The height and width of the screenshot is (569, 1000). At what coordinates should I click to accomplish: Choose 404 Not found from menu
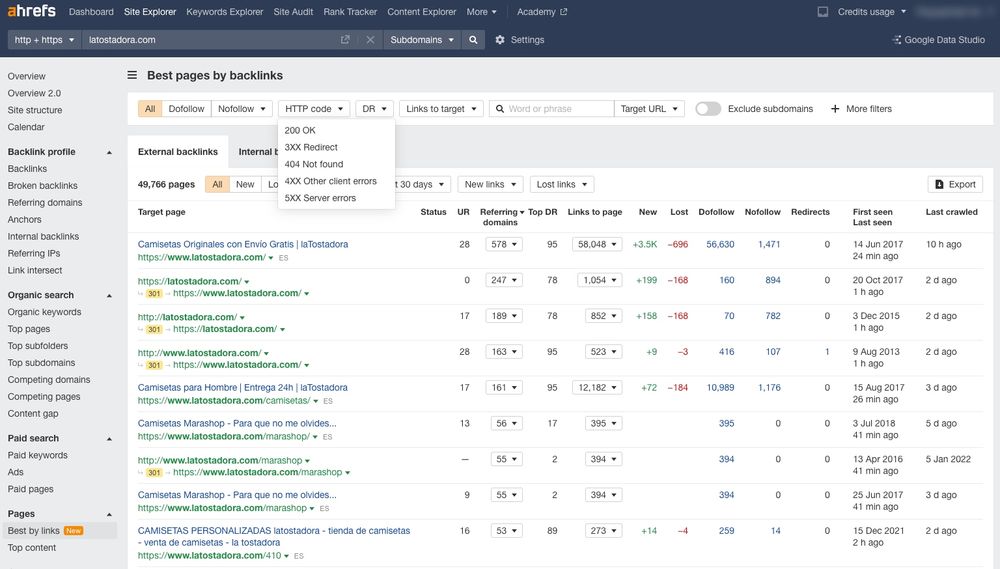(314, 164)
